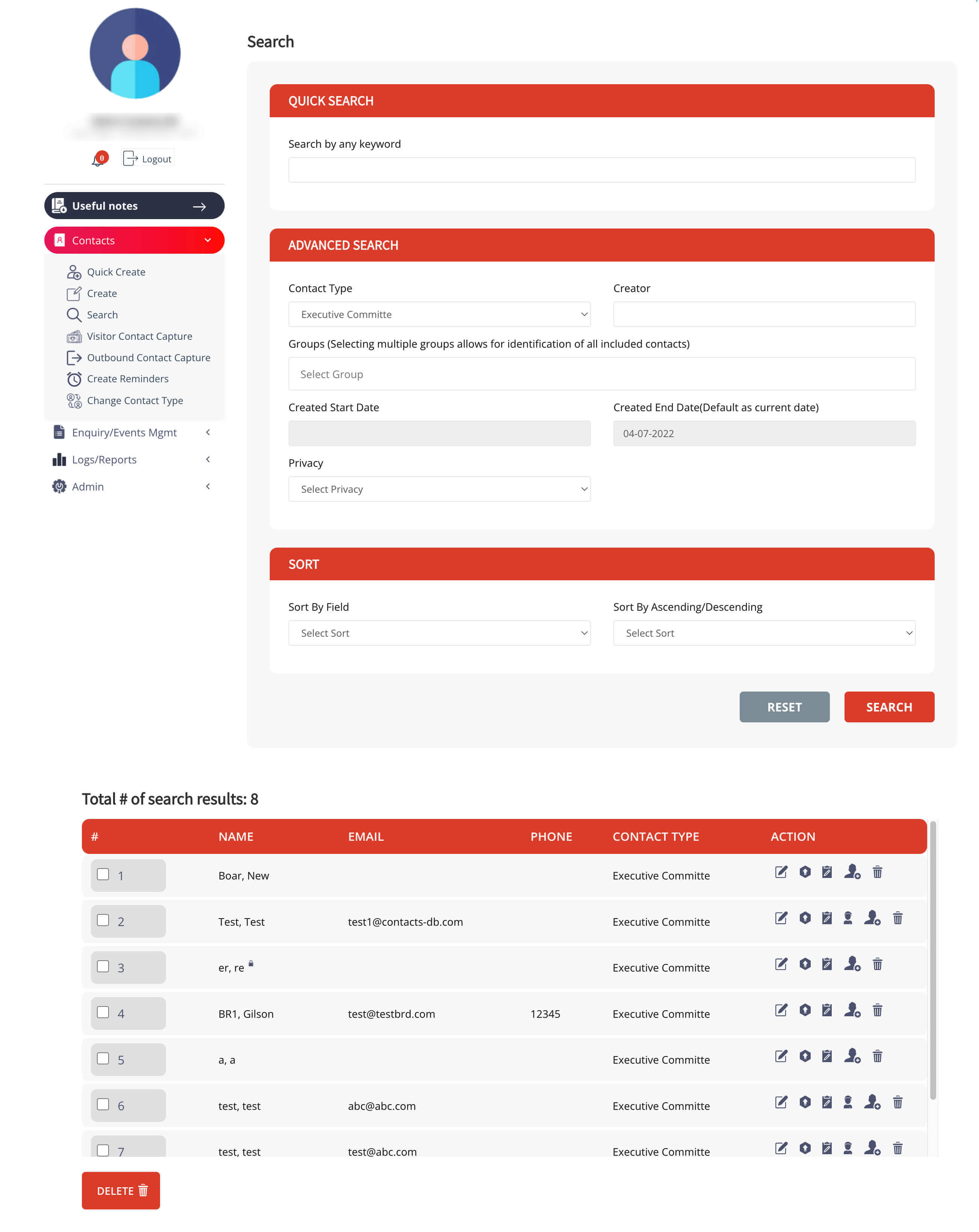Screen dimensions: 979x1232
Task: Click Logout
Action: pyautogui.click(x=147, y=158)
